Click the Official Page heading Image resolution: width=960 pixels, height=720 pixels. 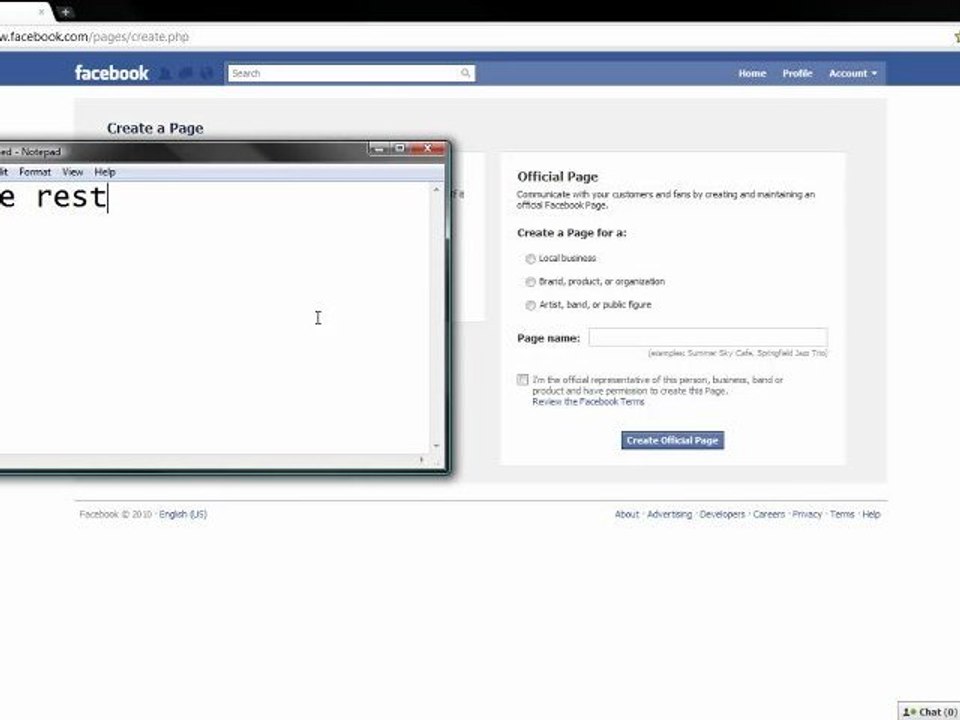[557, 177]
